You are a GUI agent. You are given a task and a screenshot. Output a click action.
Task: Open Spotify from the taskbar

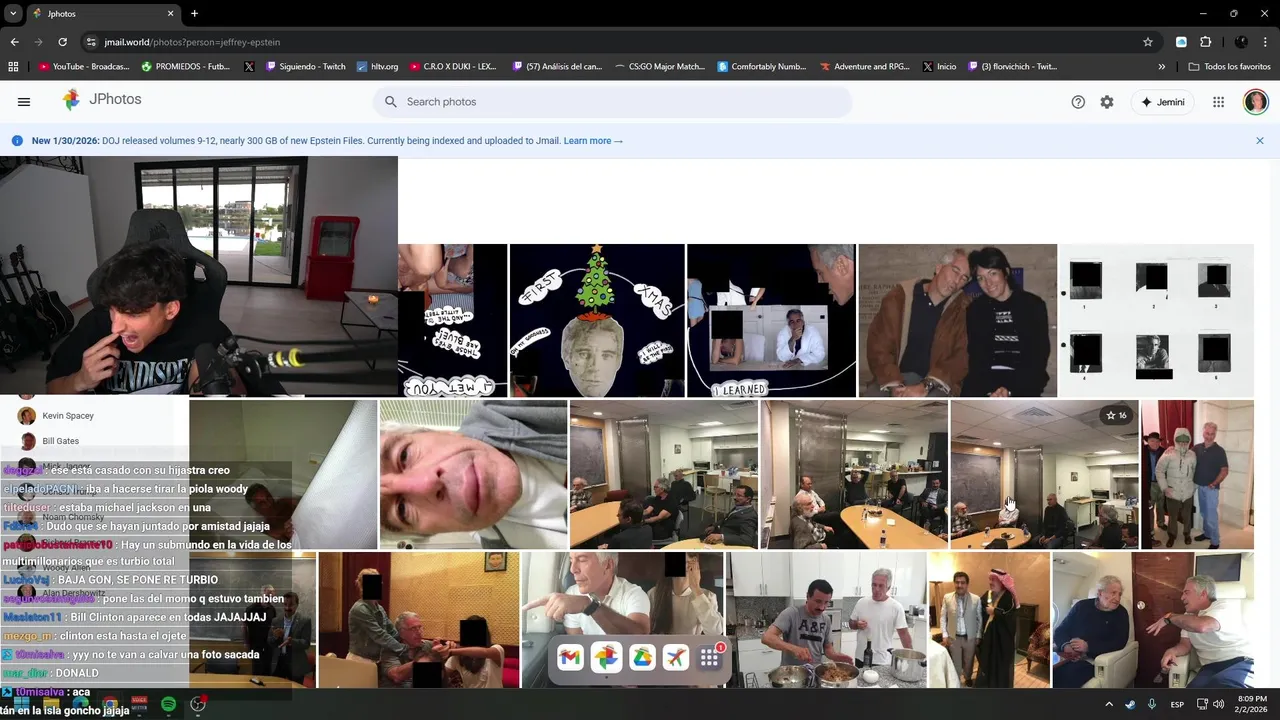coord(168,704)
